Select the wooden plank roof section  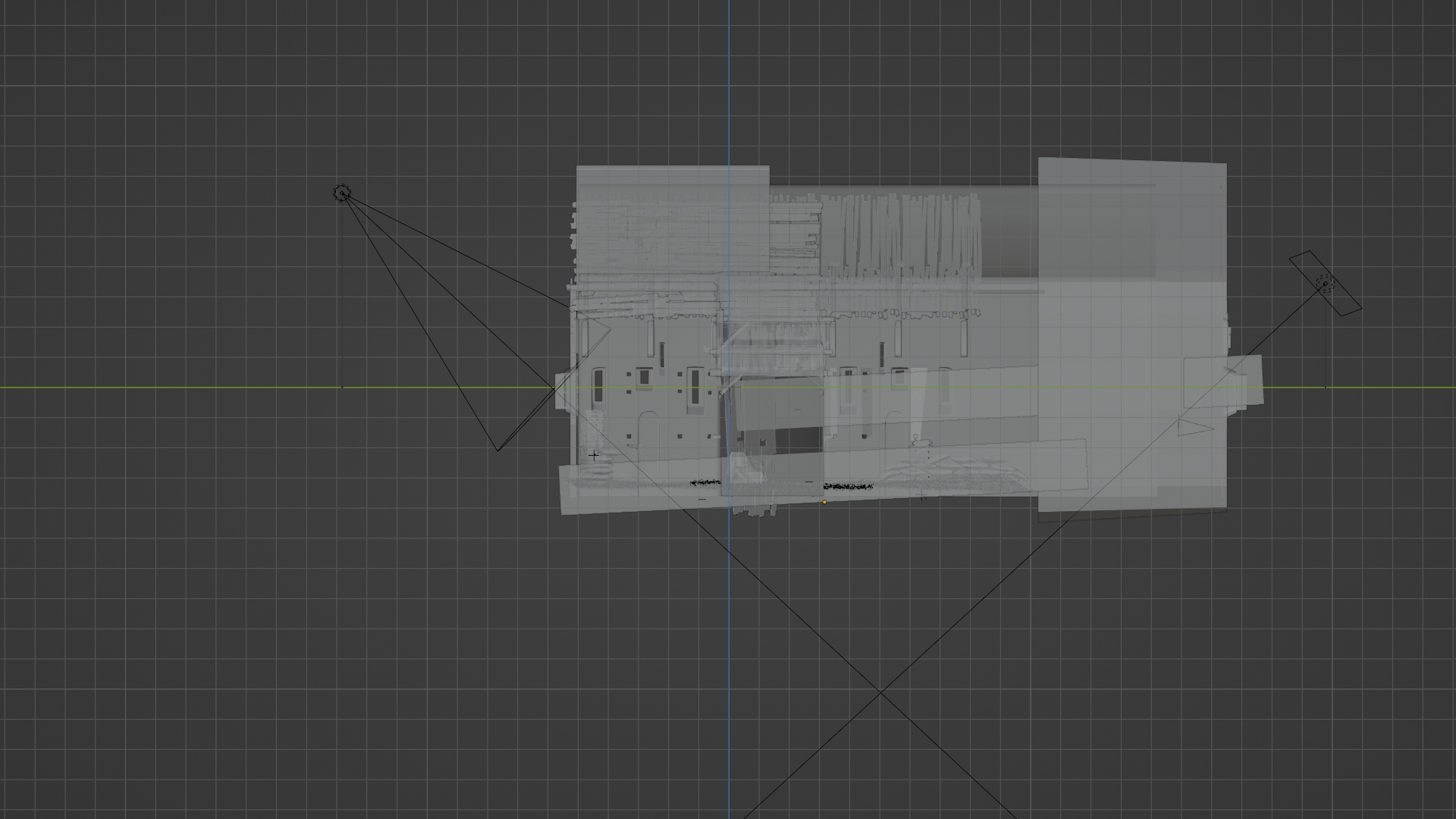pyautogui.click(x=901, y=235)
